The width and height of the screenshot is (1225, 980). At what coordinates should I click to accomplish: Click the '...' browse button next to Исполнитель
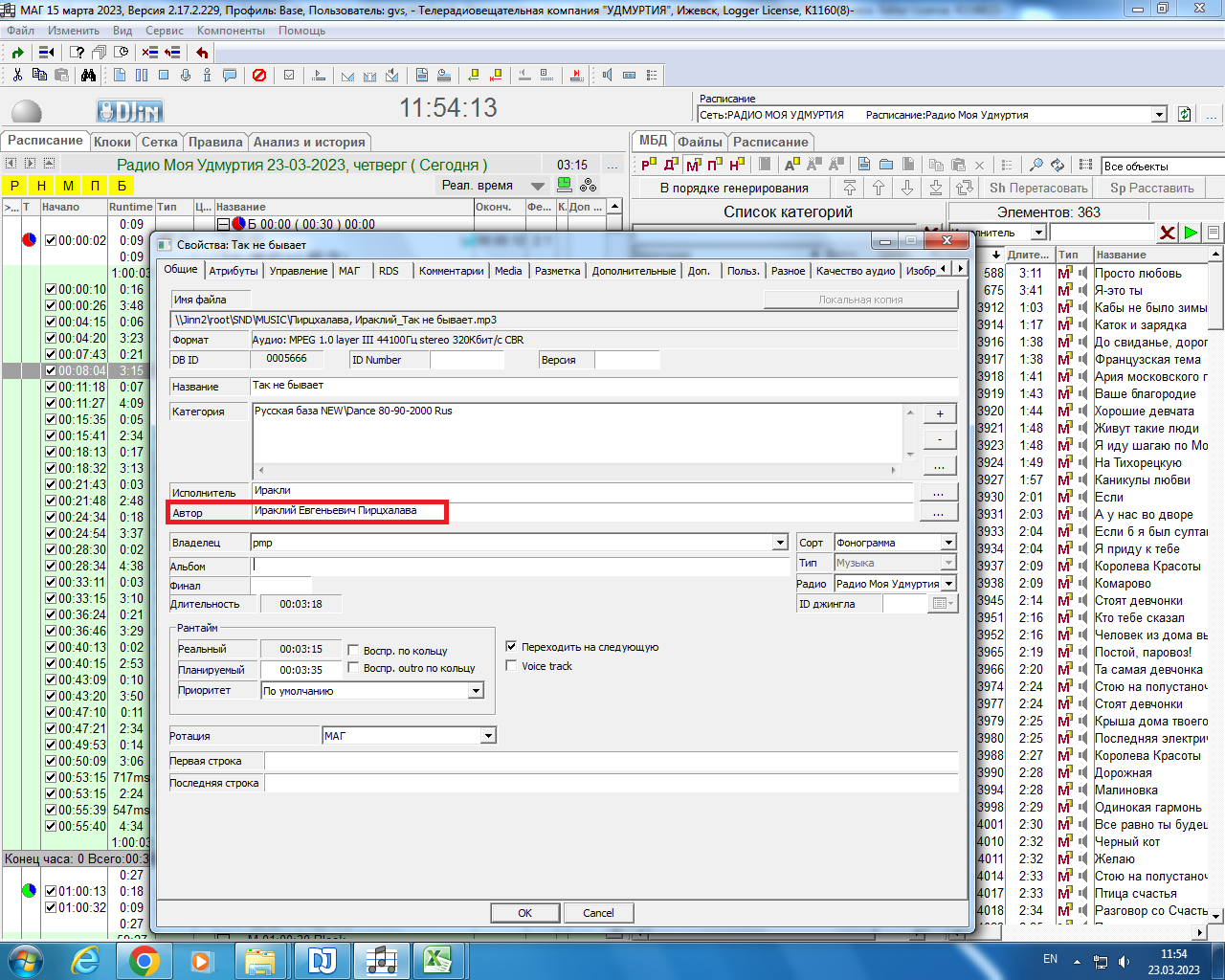point(938,492)
